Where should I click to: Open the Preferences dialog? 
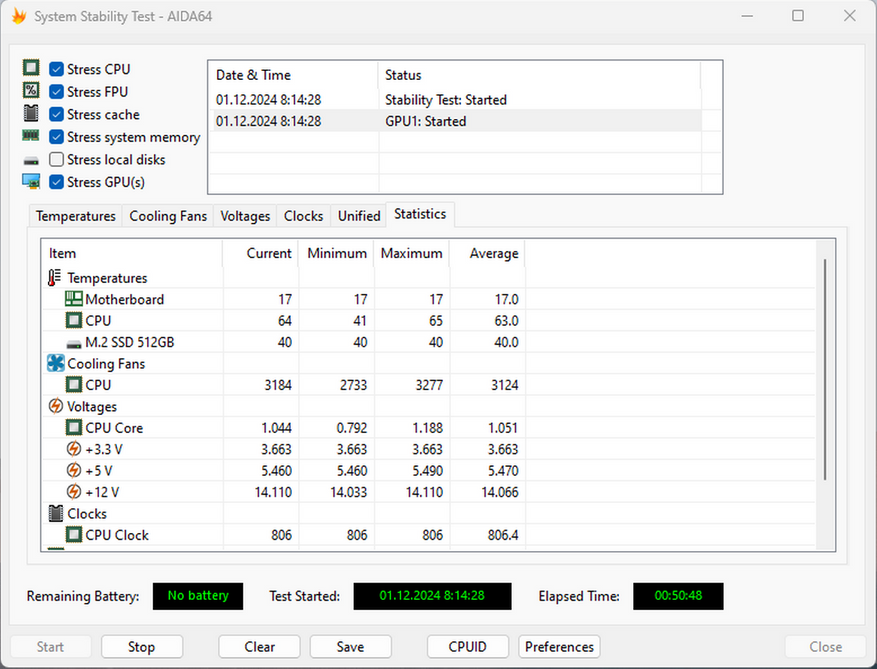pyautogui.click(x=559, y=647)
